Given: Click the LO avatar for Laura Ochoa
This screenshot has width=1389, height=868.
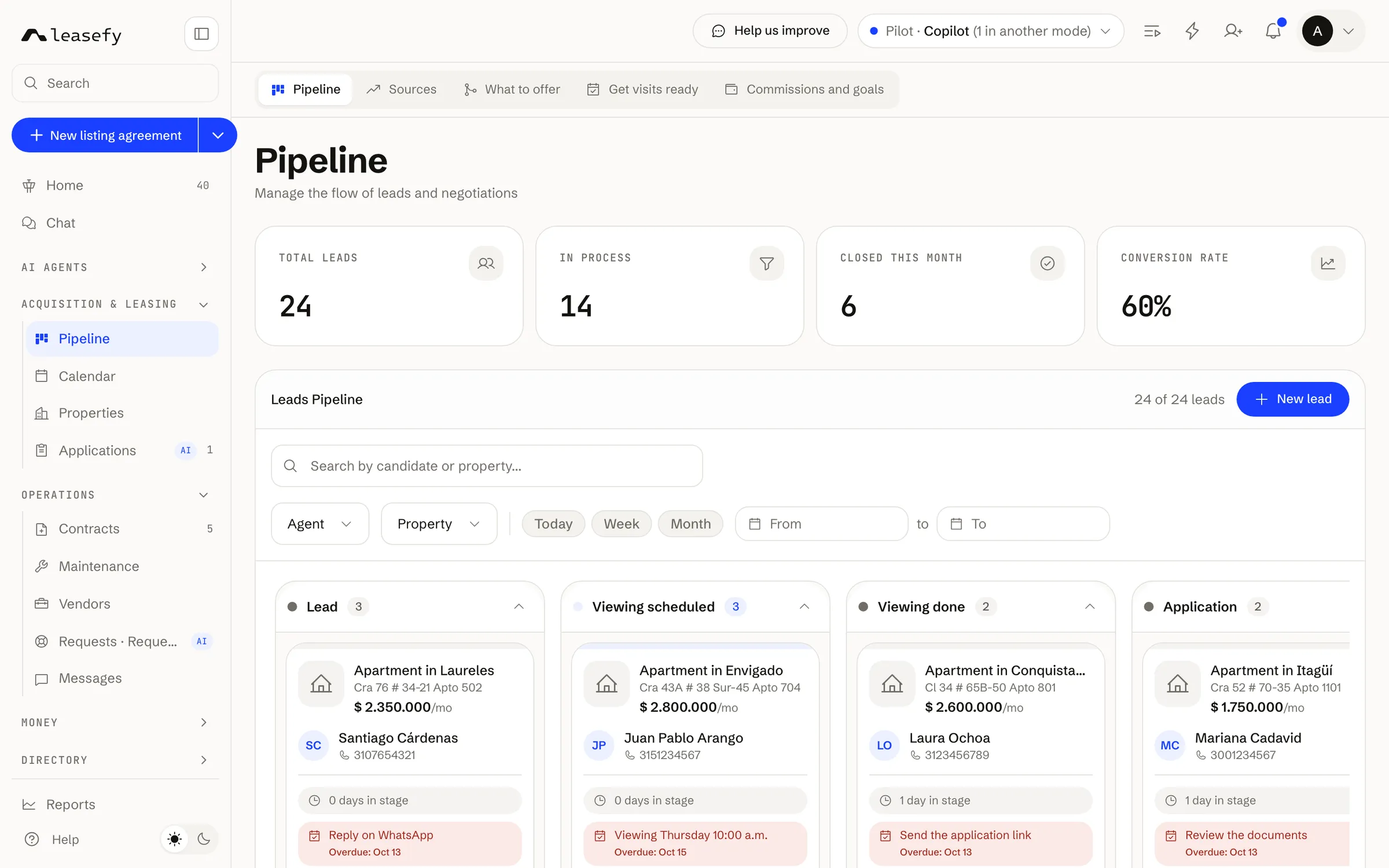Looking at the screenshot, I should pyautogui.click(x=884, y=745).
